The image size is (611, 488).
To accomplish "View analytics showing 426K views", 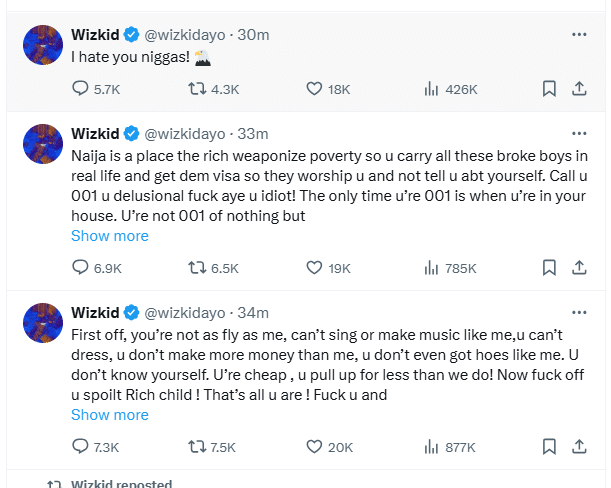I will pyautogui.click(x=432, y=89).
